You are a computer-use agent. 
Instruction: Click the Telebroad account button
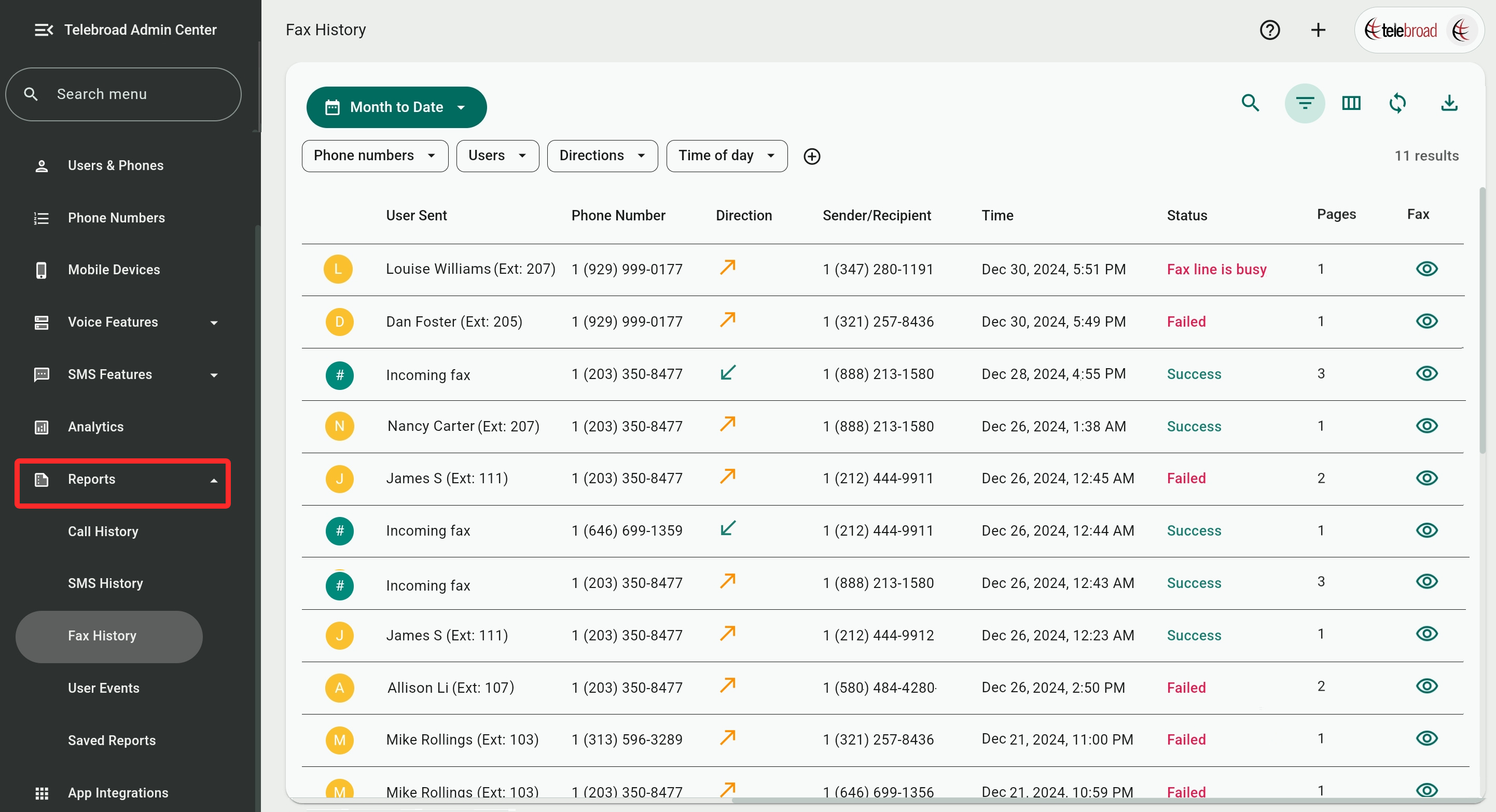tap(1419, 30)
